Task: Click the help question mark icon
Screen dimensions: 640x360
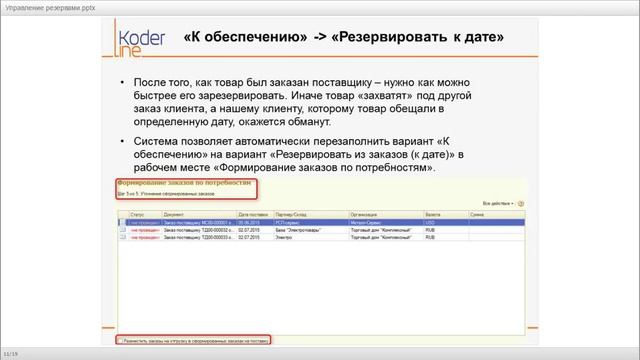Action: coord(521,204)
